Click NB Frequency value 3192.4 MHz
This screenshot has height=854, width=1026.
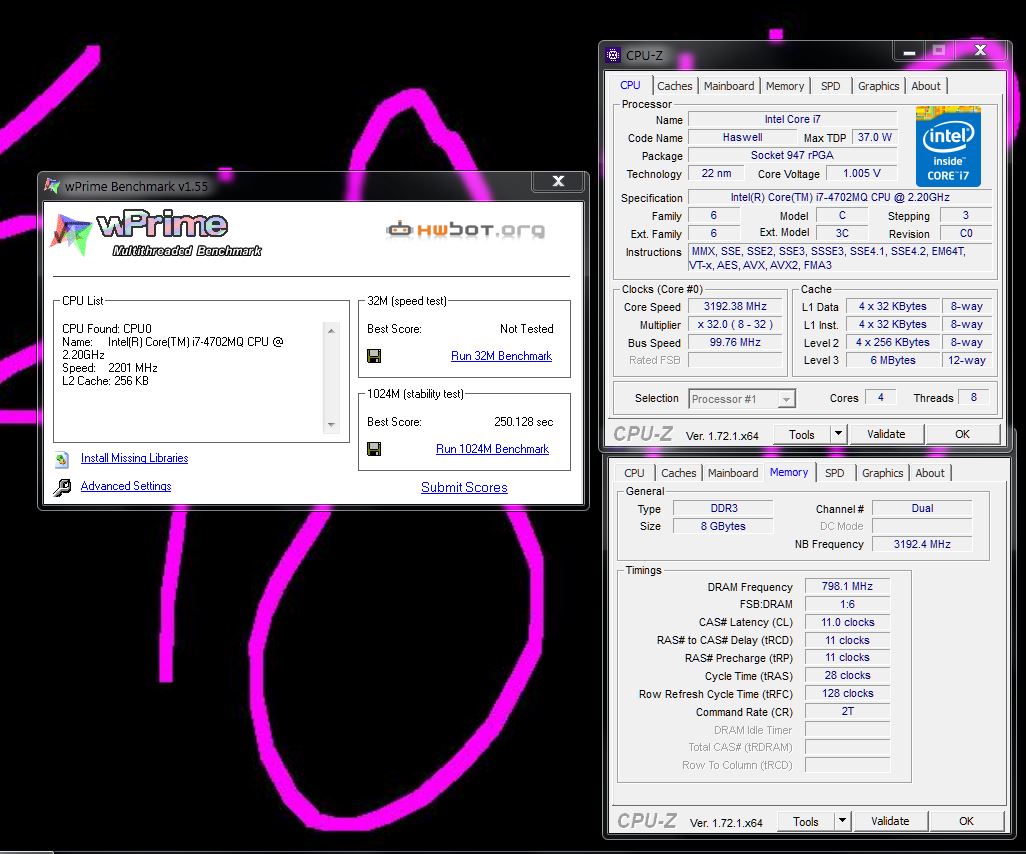tap(922, 544)
